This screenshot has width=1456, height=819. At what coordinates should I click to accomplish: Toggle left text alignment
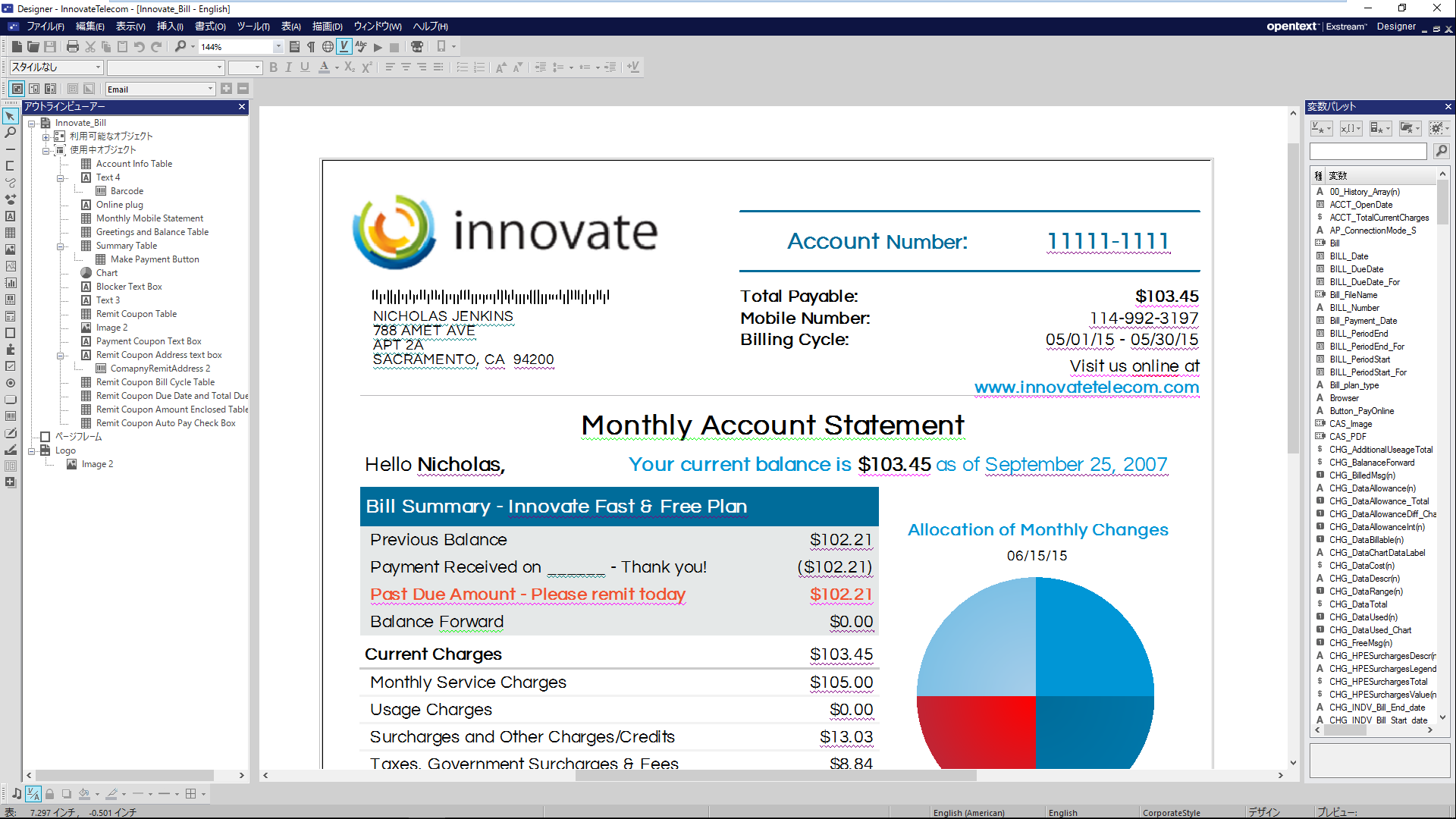[390, 67]
